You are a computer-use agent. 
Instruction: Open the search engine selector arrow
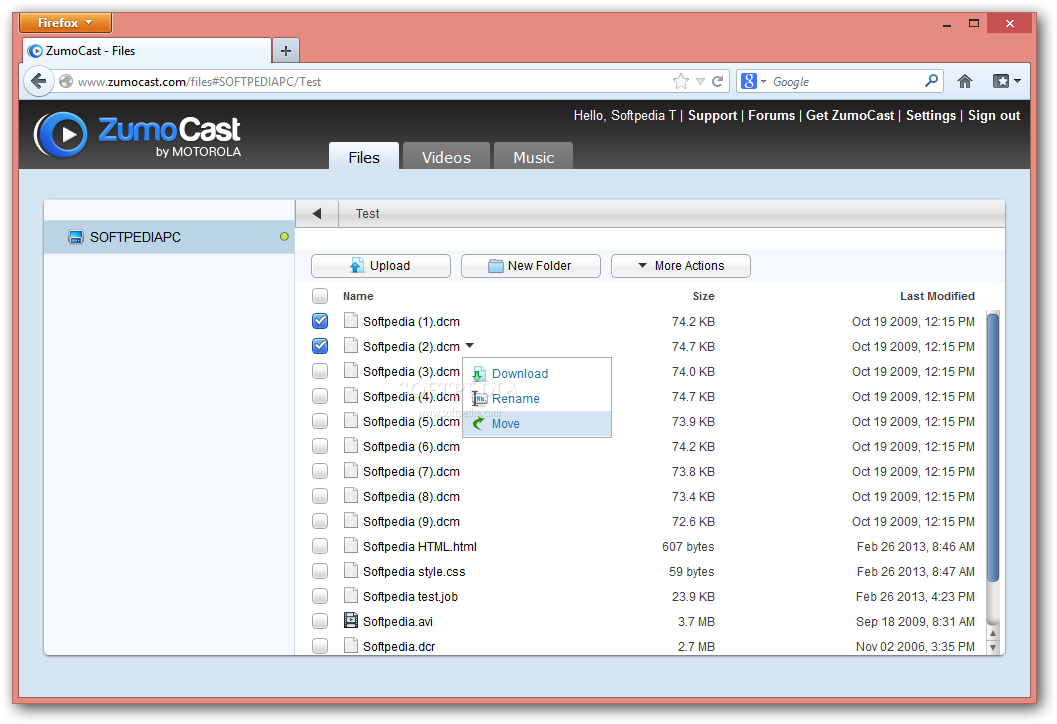click(764, 82)
